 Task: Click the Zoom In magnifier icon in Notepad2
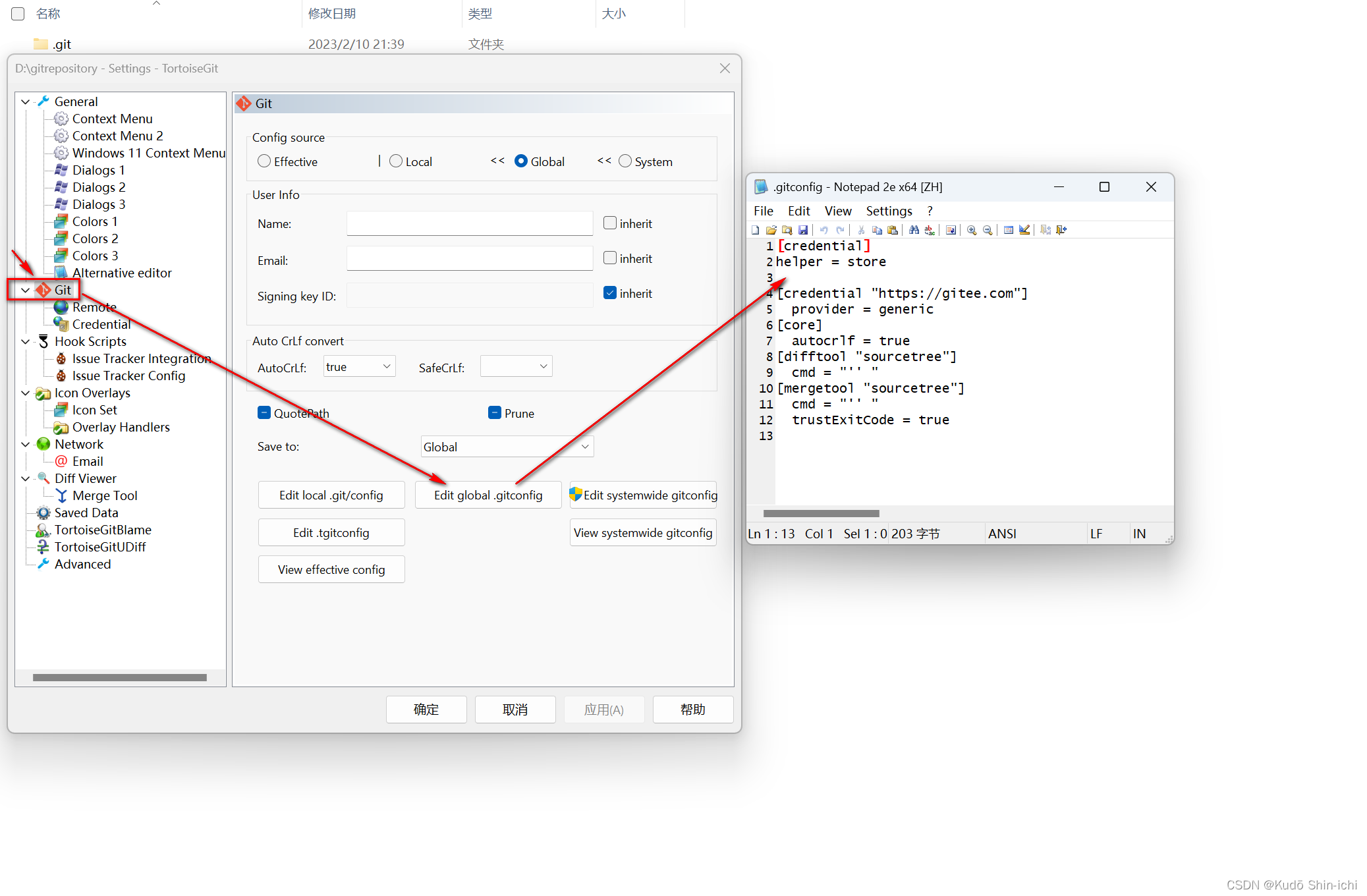[972, 229]
